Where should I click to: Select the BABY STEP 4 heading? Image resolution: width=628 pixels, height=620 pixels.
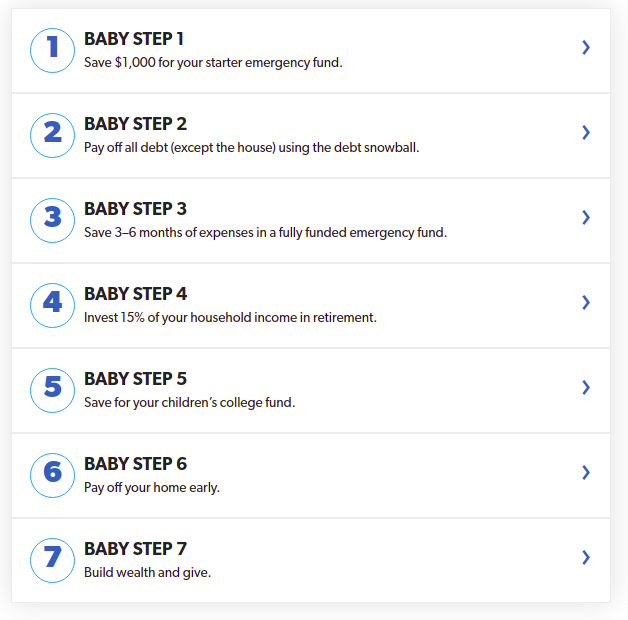click(x=135, y=294)
